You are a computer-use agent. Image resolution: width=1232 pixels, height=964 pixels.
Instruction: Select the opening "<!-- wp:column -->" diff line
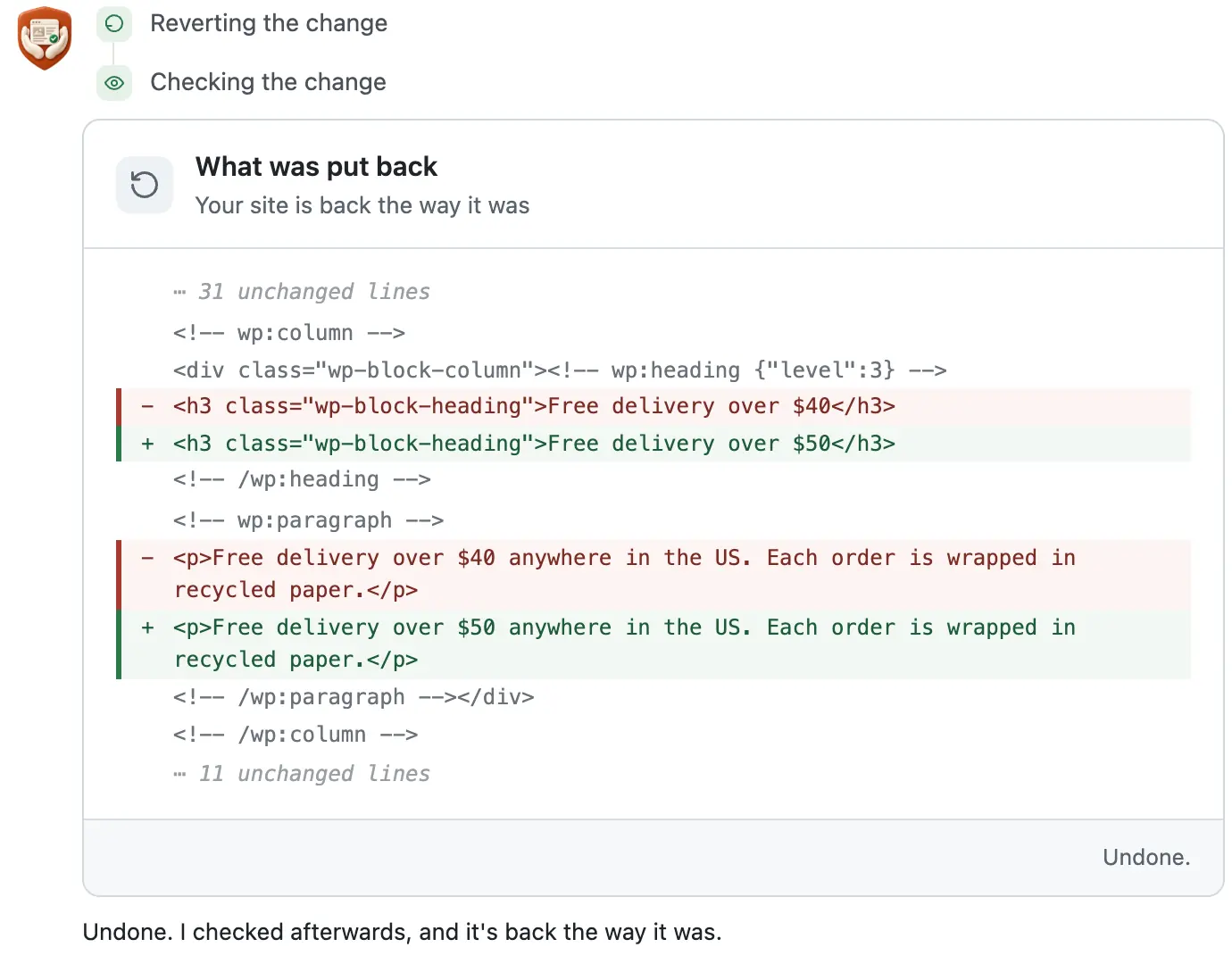[x=289, y=333]
